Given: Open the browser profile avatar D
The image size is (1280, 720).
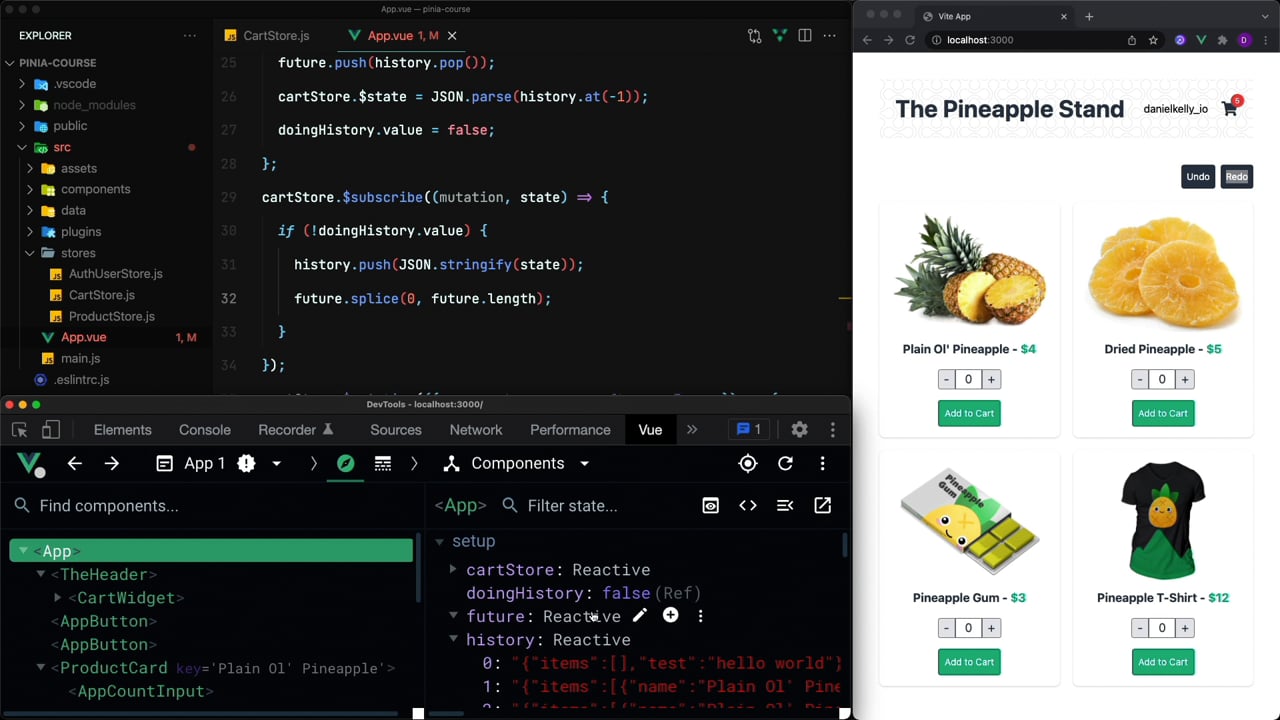Looking at the screenshot, I should tap(1244, 40).
